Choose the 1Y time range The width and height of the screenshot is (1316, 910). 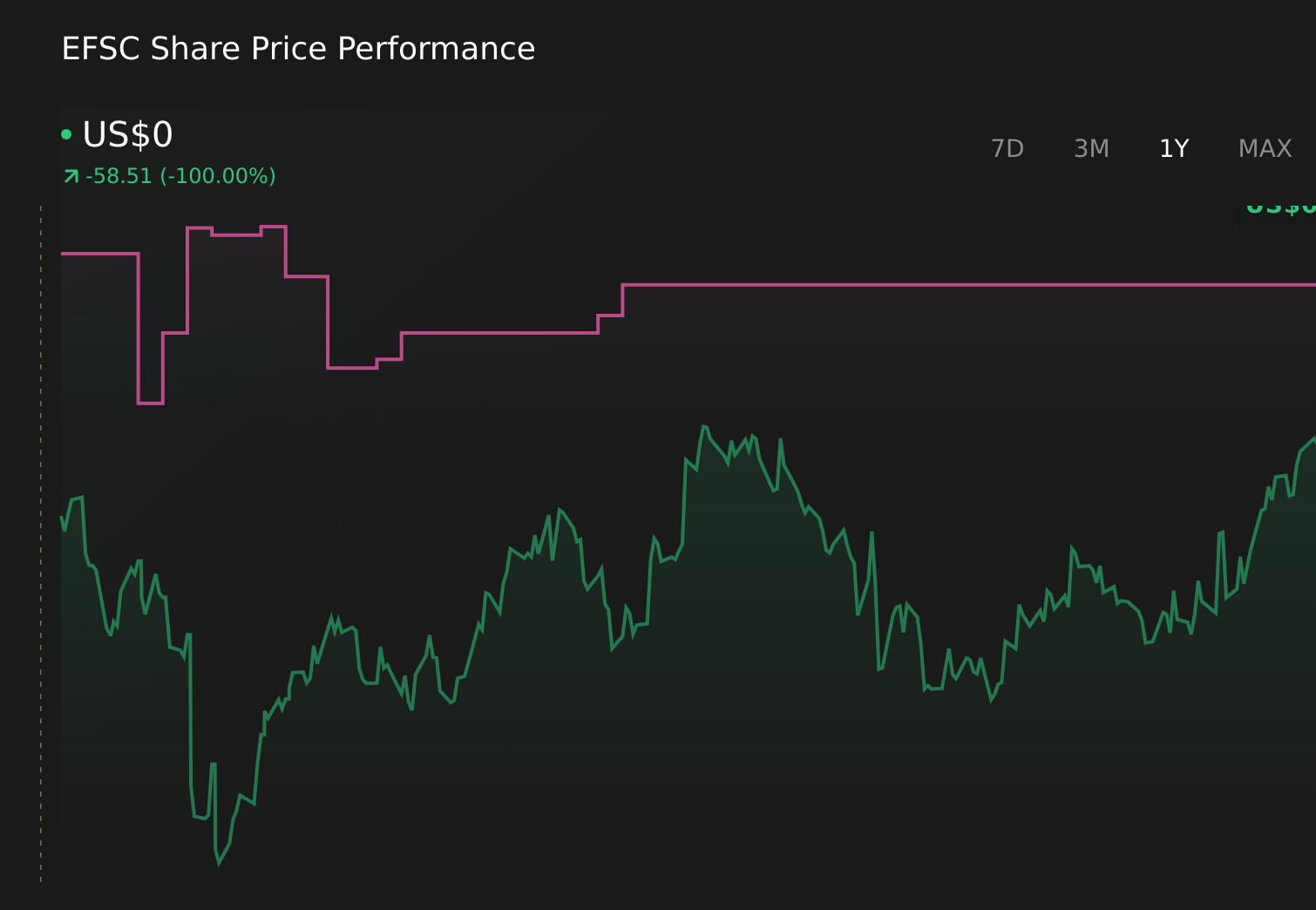tap(1174, 149)
